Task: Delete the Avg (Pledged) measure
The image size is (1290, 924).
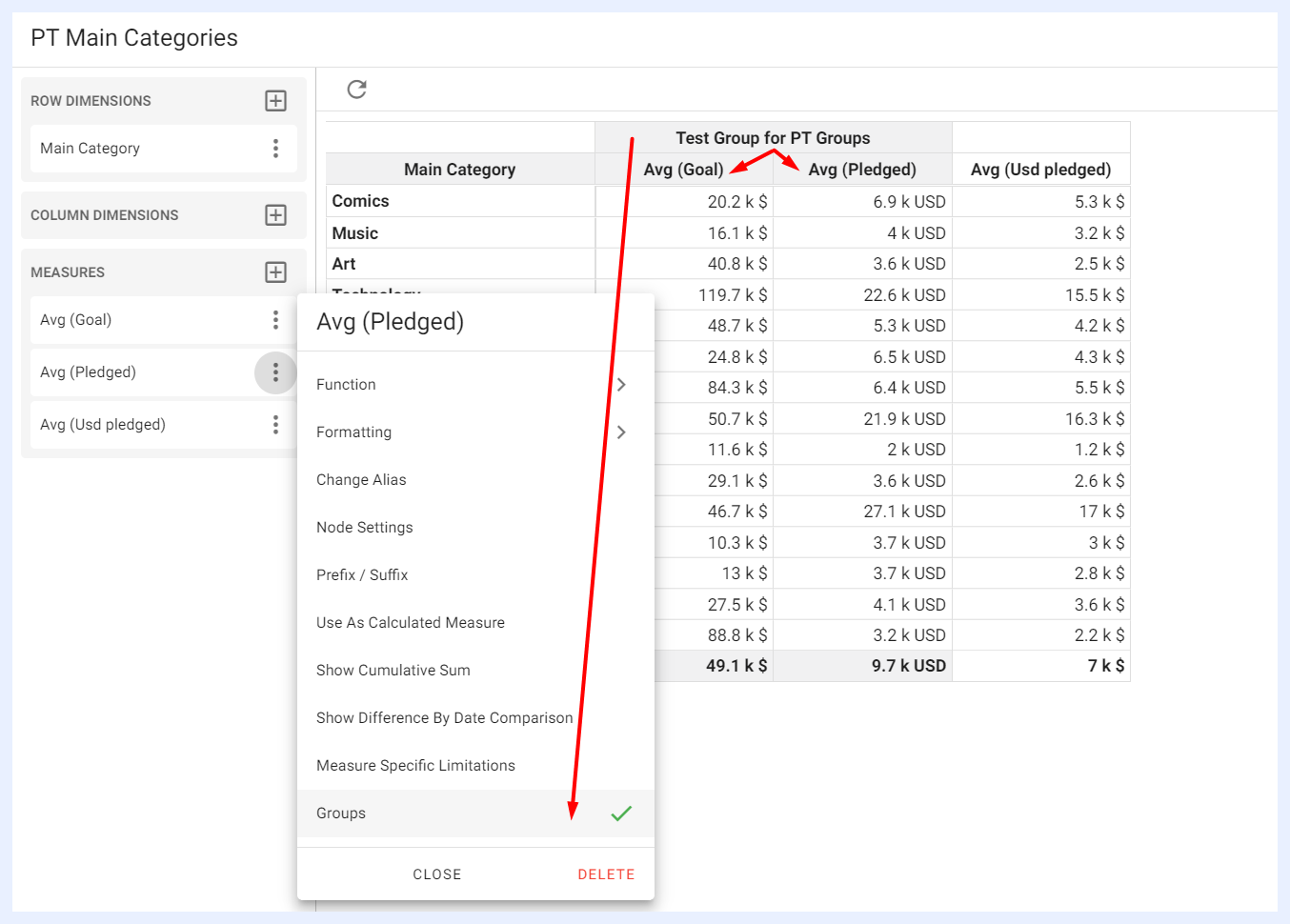Action: click(606, 874)
